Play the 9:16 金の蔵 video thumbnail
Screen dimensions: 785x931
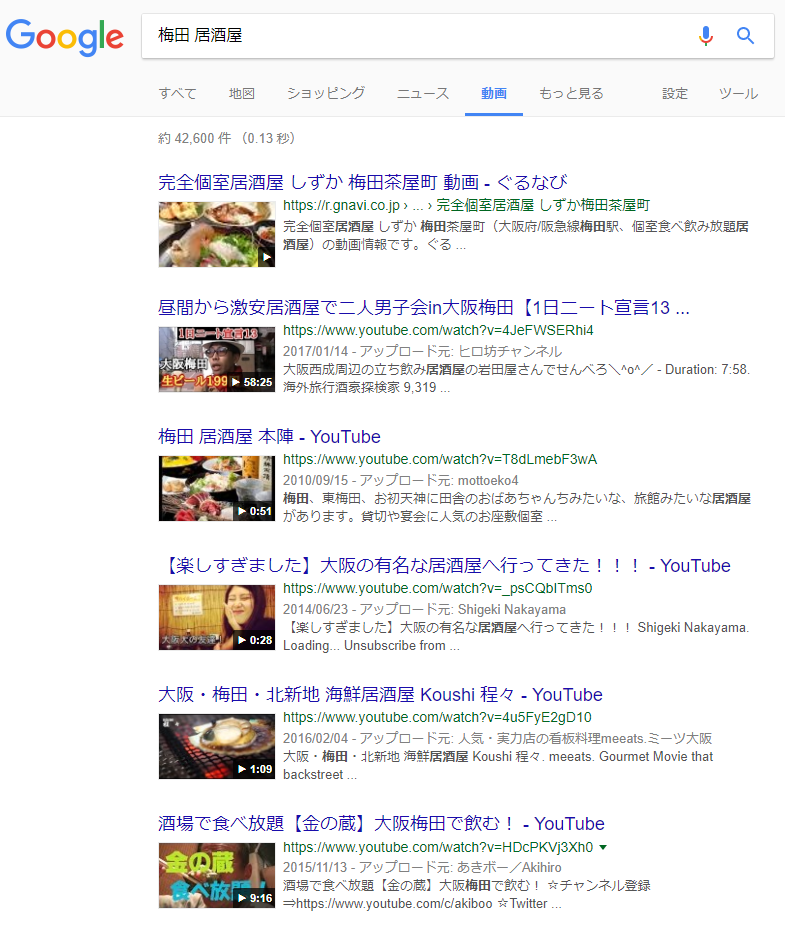point(217,875)
